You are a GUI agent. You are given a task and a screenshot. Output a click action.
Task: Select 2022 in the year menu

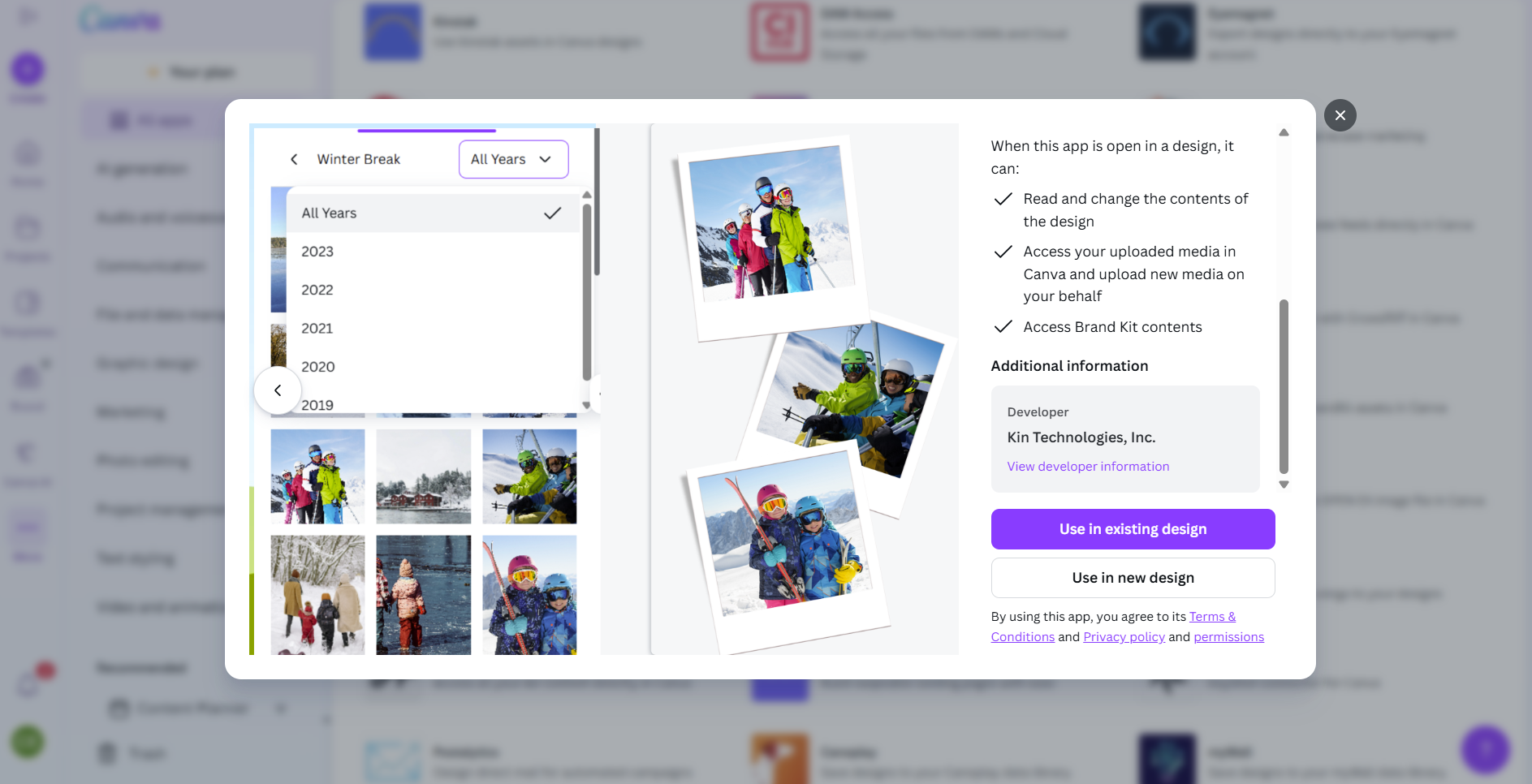[317, 290]
